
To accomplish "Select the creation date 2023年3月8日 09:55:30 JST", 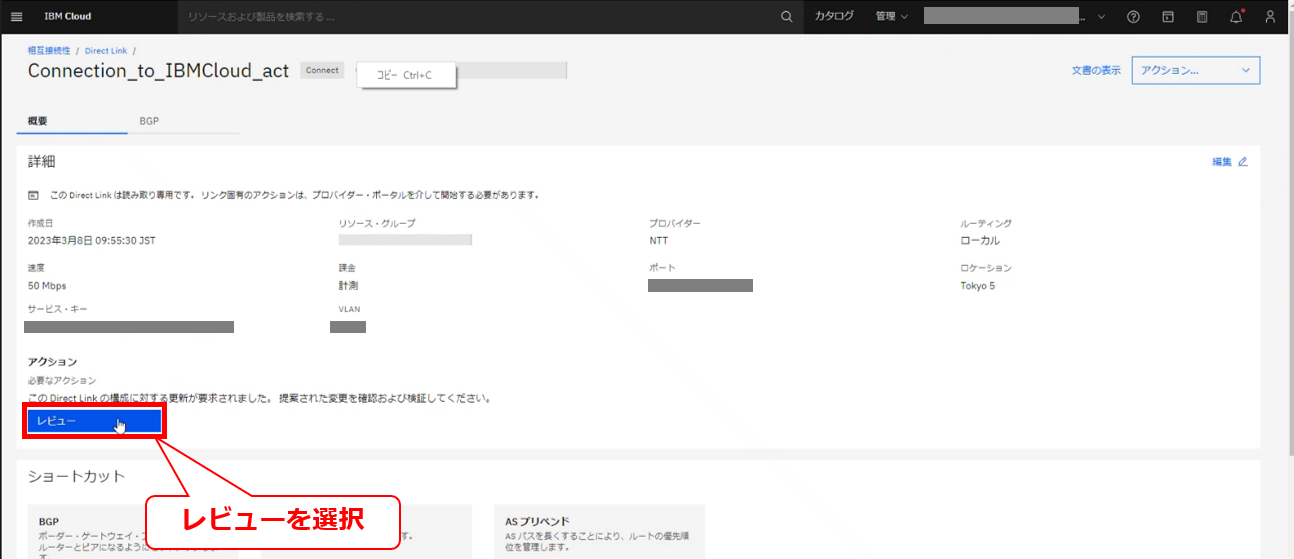I will click(x=91, y=240).
